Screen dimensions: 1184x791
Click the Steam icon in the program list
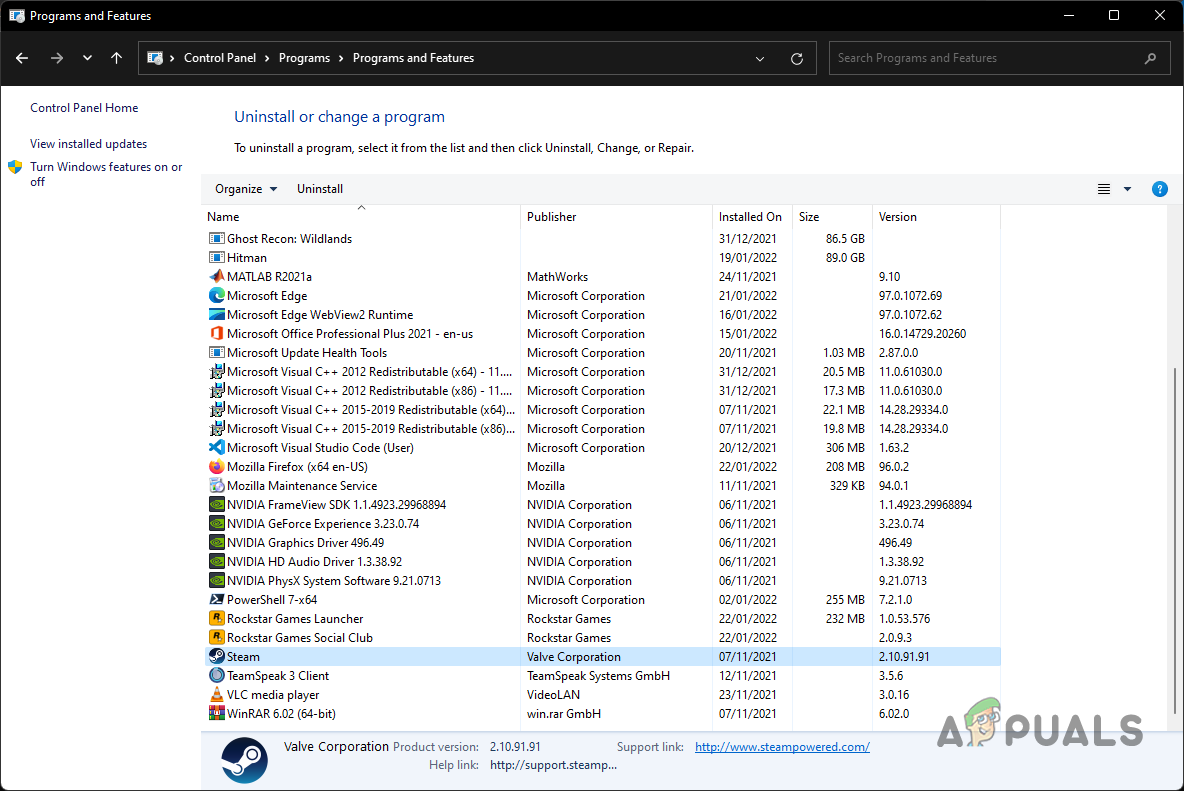(x=217, y=656)
